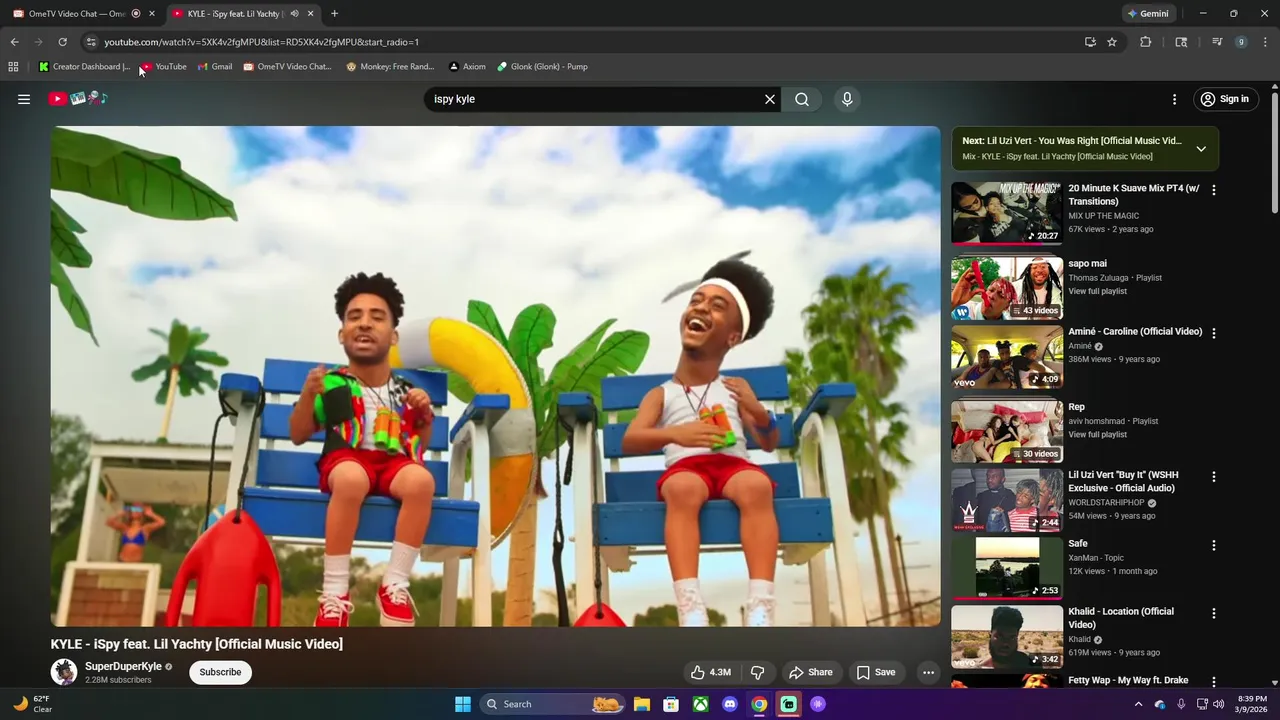
Task: Open the sapo mai playlist thumbnail
Action: click(1007, 288)
